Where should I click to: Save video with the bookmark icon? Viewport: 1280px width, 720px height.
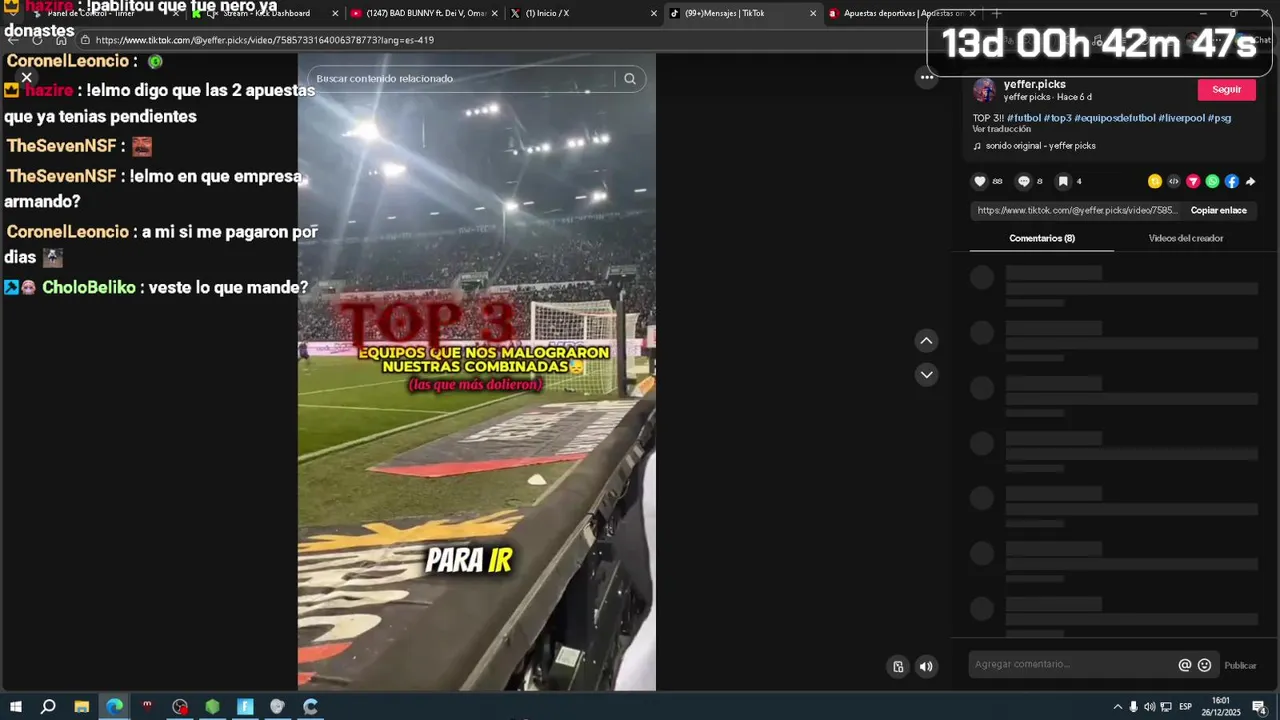pos(1063,181)
